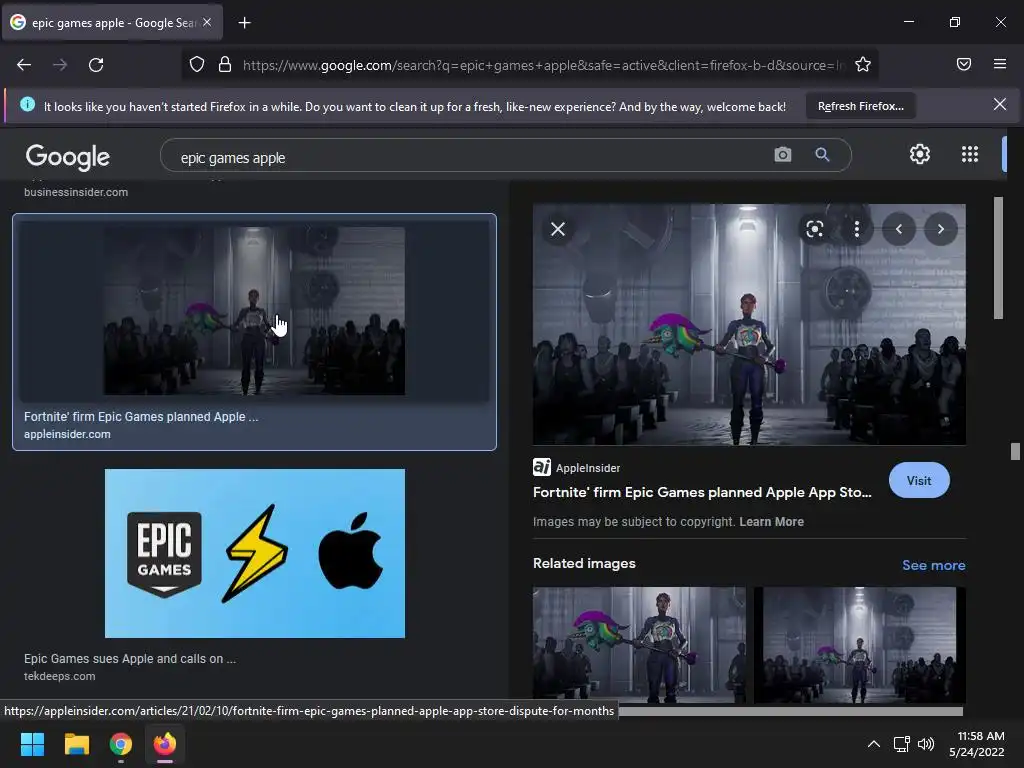Click the magnifying glass search button
Viewport: 1024px width, 768px height.
[x=822, y=155]
